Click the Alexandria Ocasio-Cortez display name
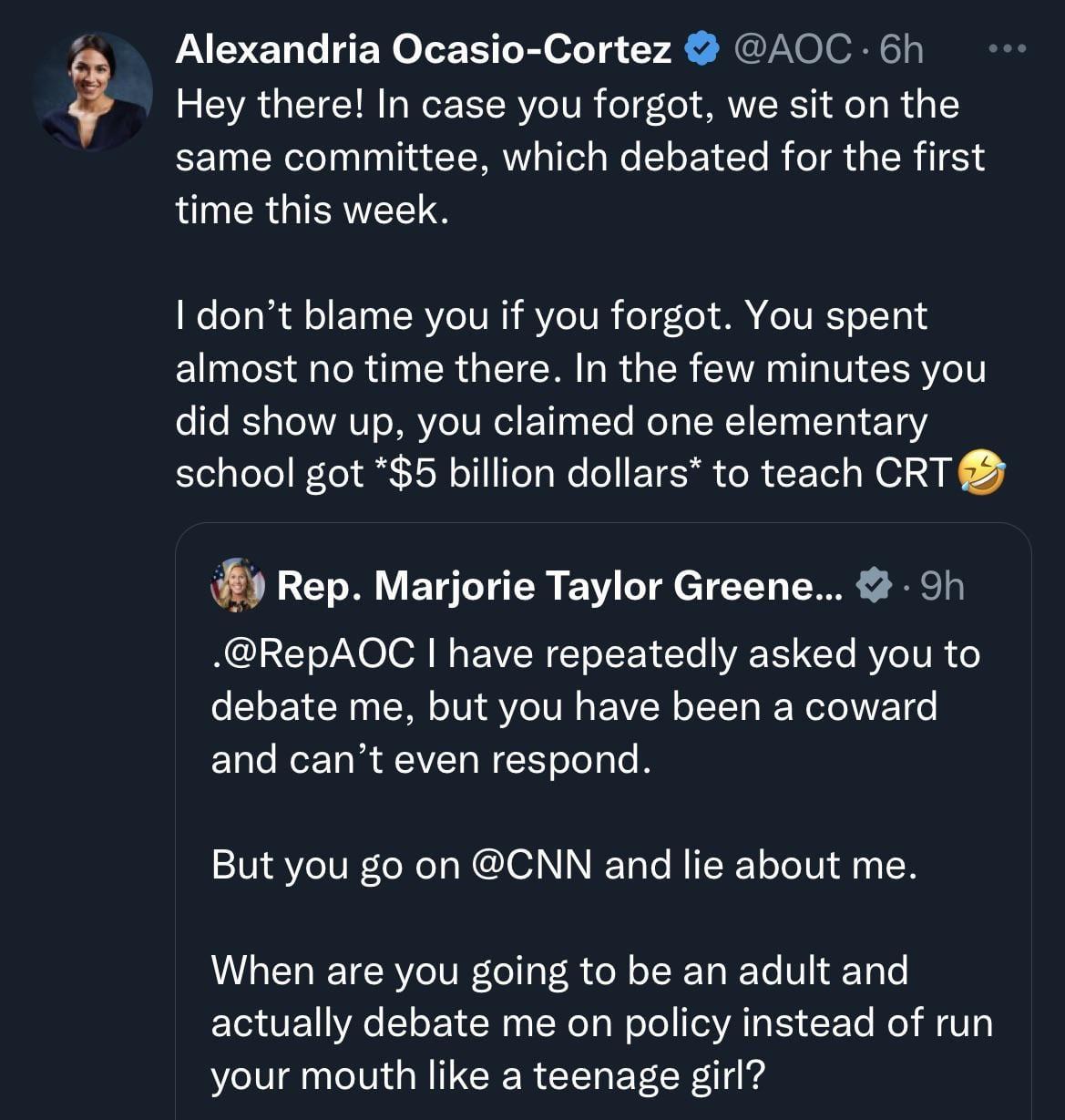The height and width of the screenshot is (1120, 1065). click(423, 49)
